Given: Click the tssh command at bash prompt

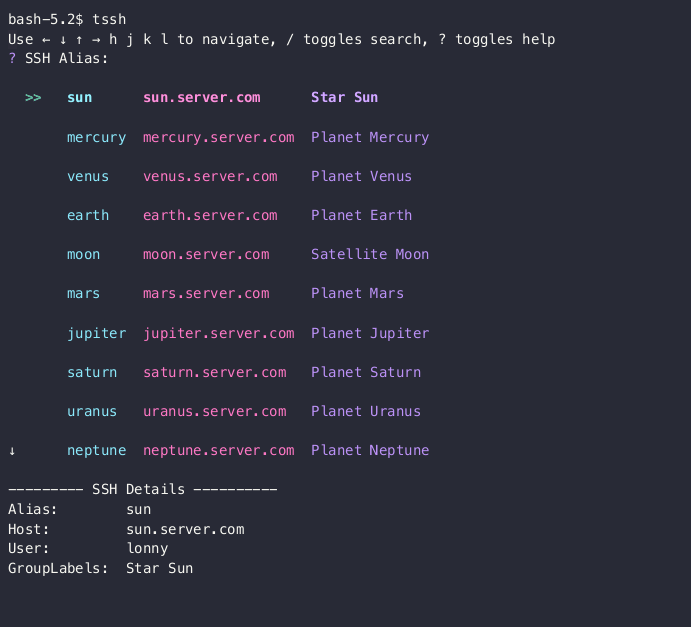Looking at the screenshot, I should [x=109, y=20].
